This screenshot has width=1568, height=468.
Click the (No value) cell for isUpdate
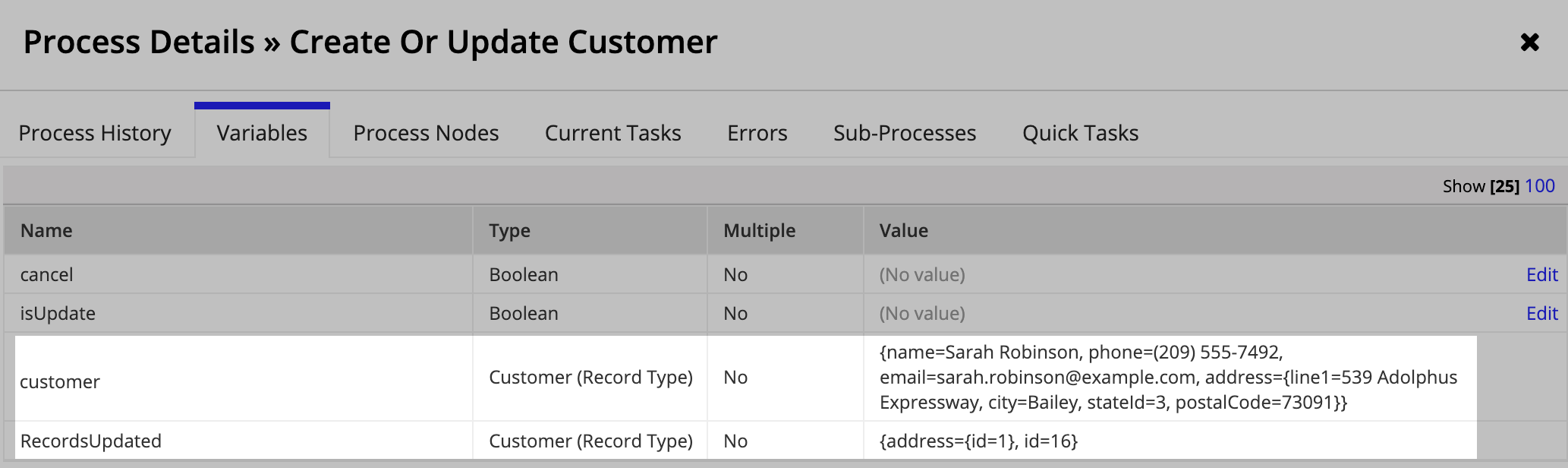[922, 314]
